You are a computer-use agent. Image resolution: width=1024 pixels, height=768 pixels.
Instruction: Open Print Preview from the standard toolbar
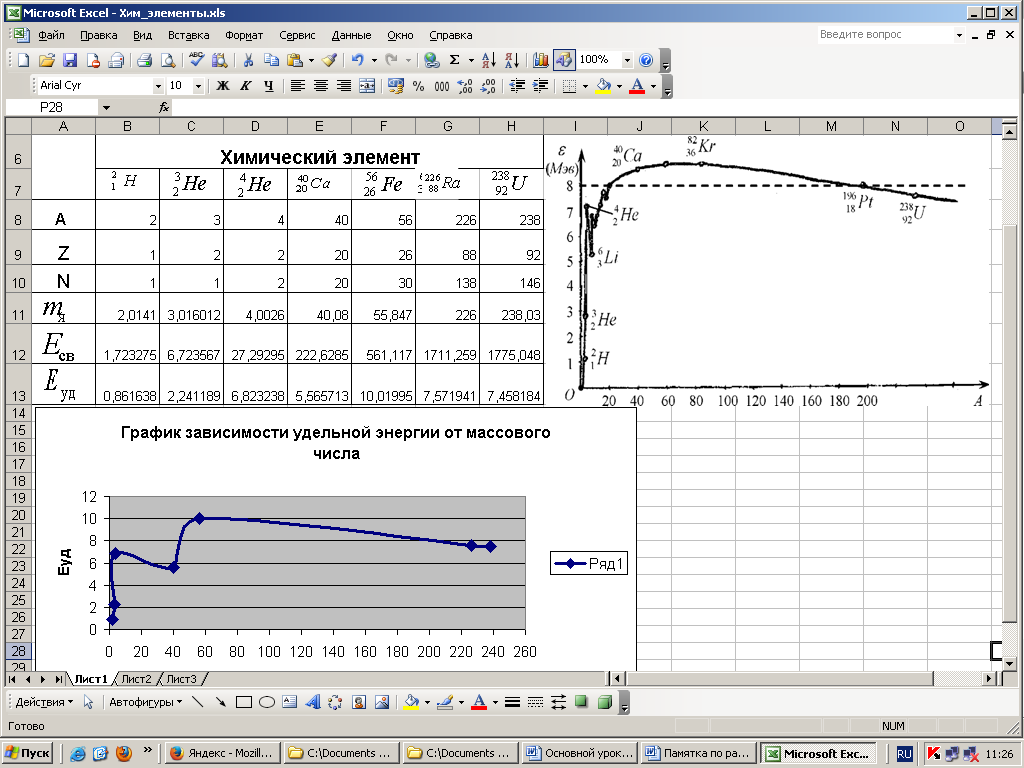[x=168, y=60]
